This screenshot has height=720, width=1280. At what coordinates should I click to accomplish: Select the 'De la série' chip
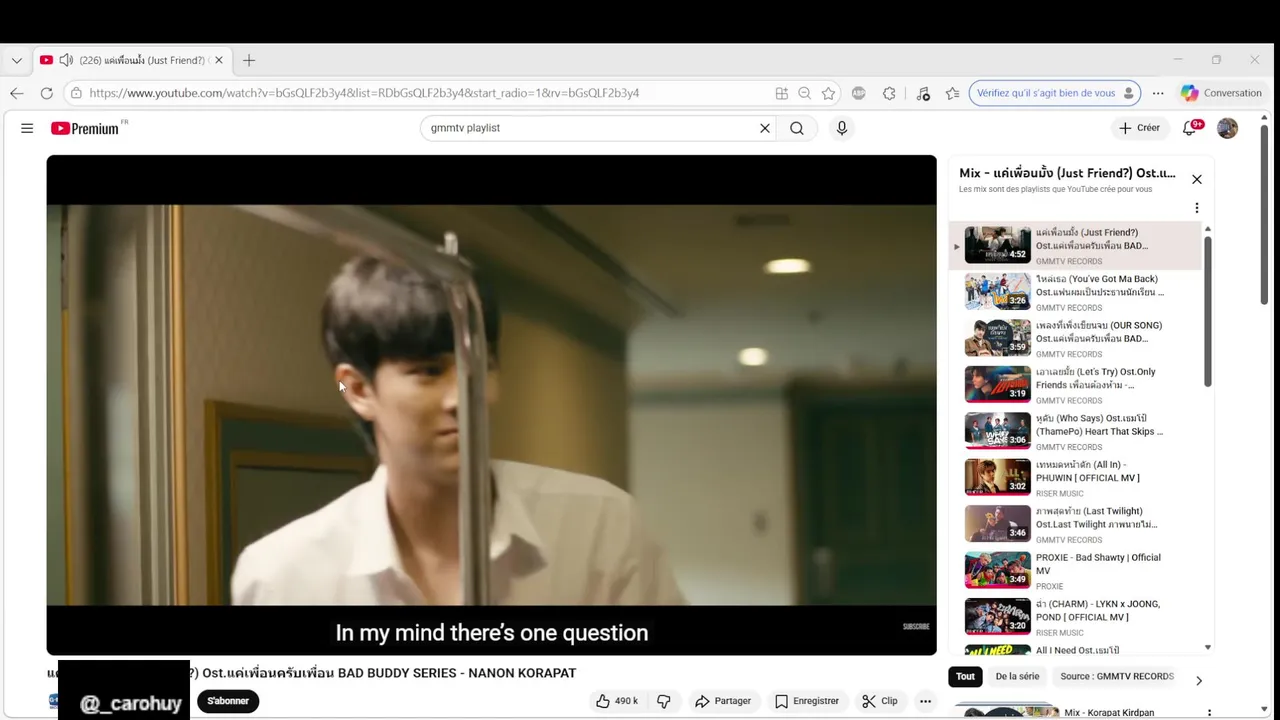coord(1017,677)
